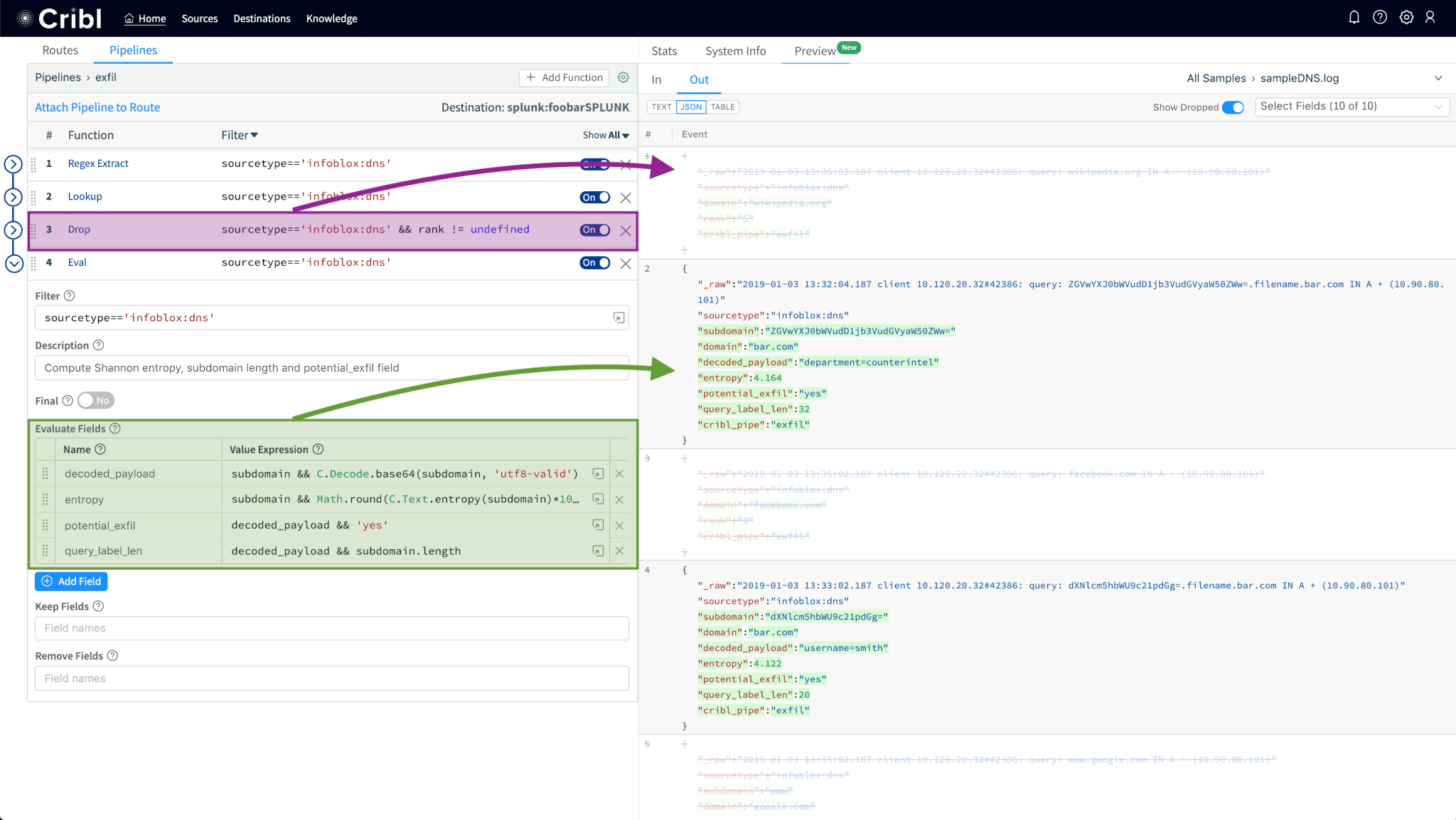Screen dimensions: 1456x820
Task: Delete the Lookup function with X icon
Action: 626,198
